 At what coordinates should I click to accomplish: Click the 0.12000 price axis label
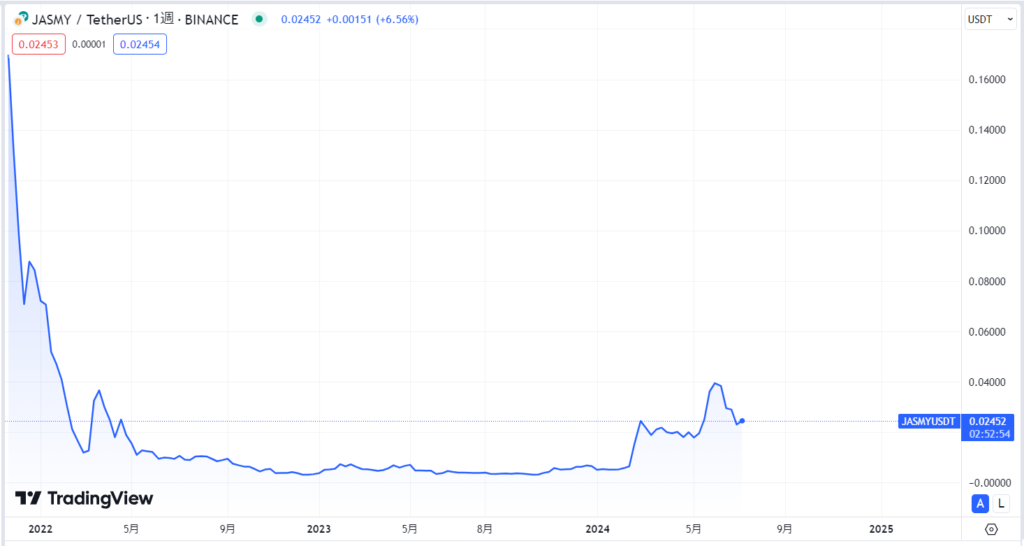(987, 180)
